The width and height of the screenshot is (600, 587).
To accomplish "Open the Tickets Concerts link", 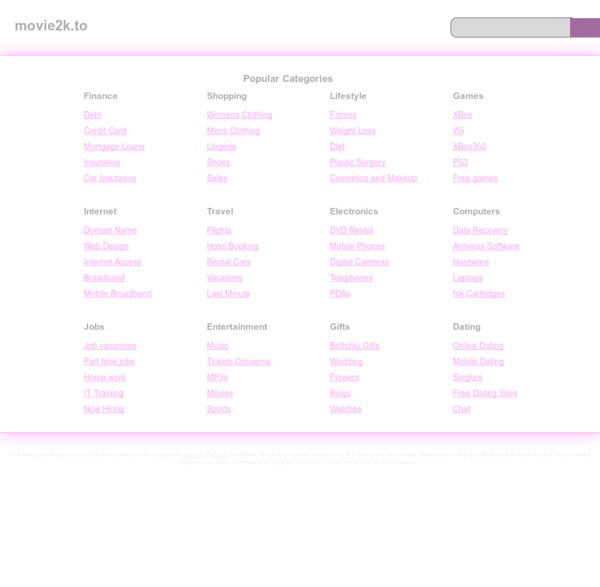I will [238, 362].
